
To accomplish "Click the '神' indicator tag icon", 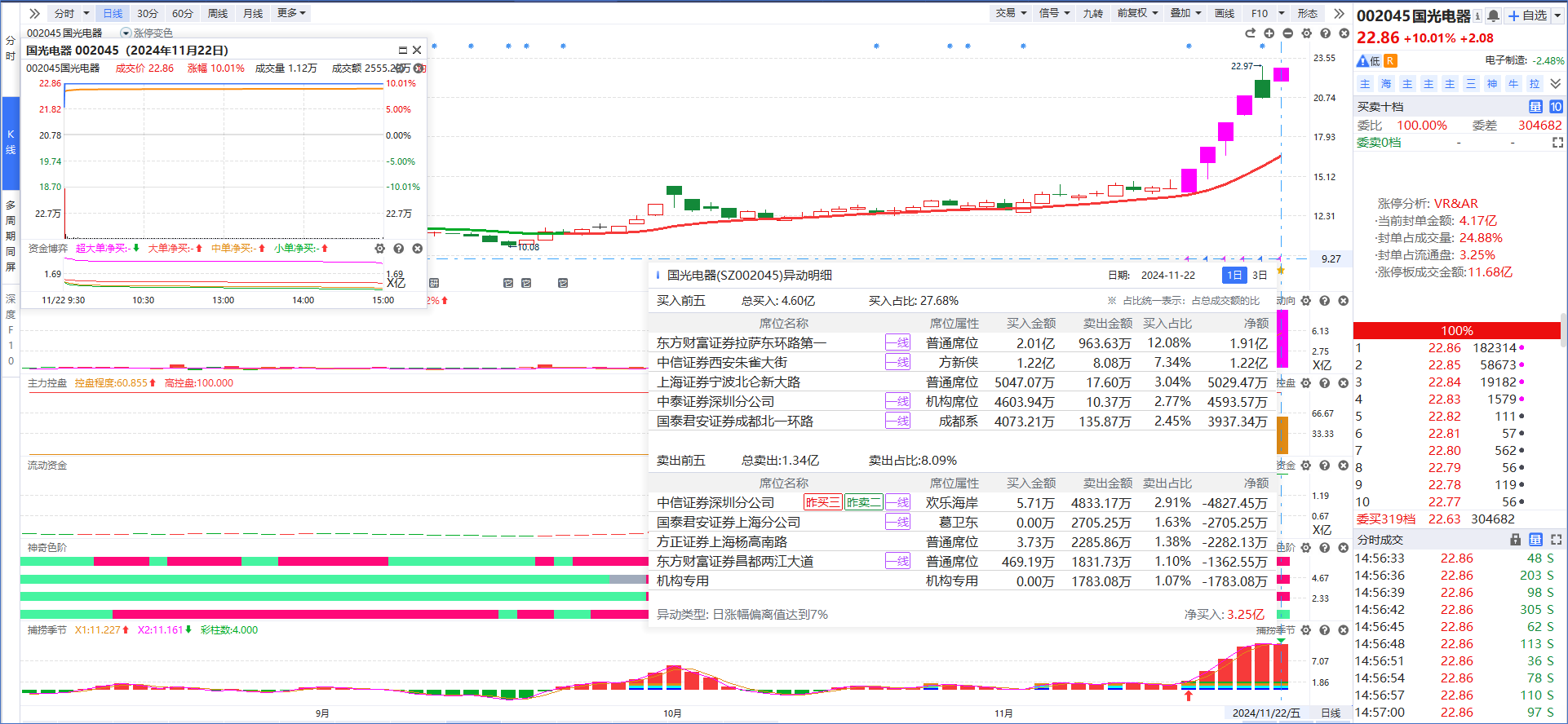I will pyautogui.click(x=1492, y=84).
